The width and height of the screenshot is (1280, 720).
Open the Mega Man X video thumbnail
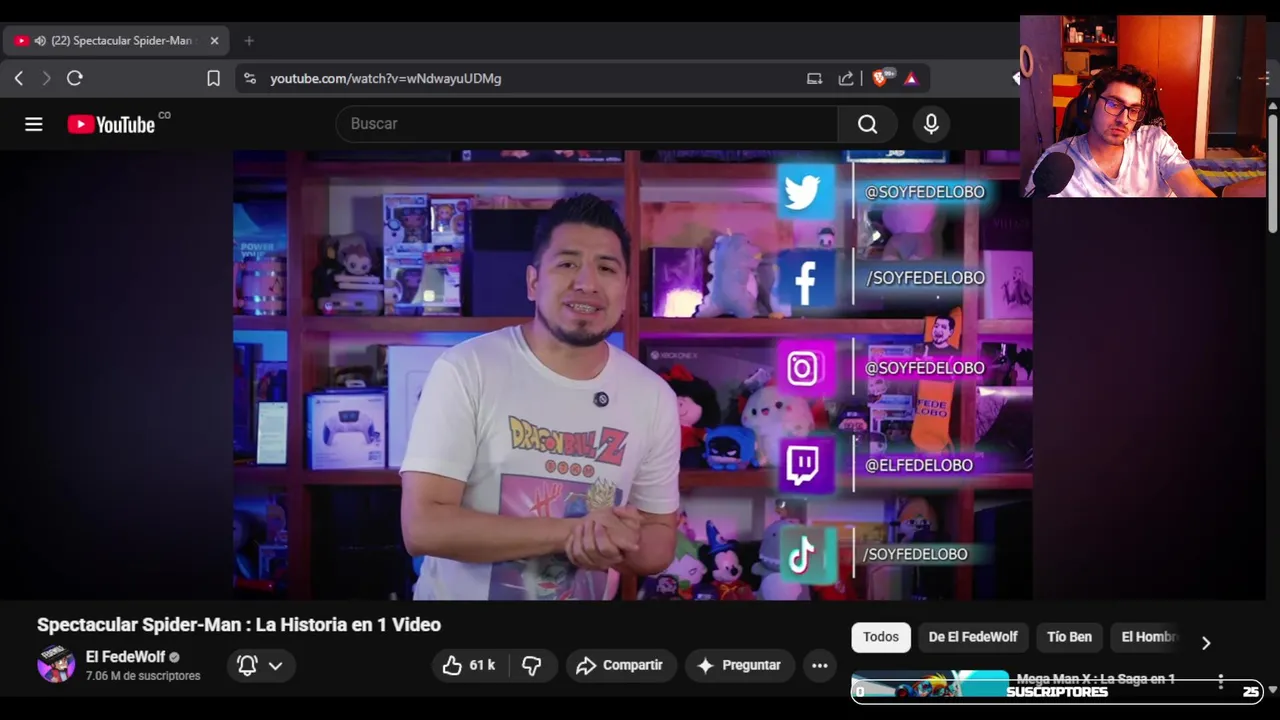pos(929,685)
